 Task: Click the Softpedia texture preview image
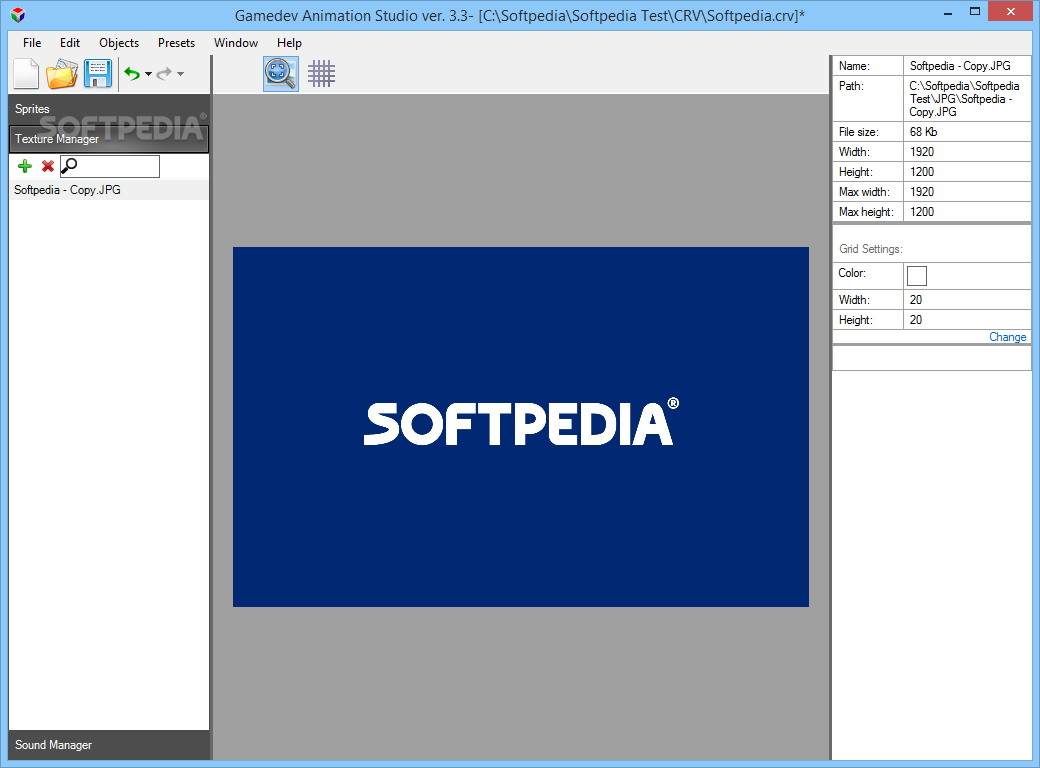point(521,426)
